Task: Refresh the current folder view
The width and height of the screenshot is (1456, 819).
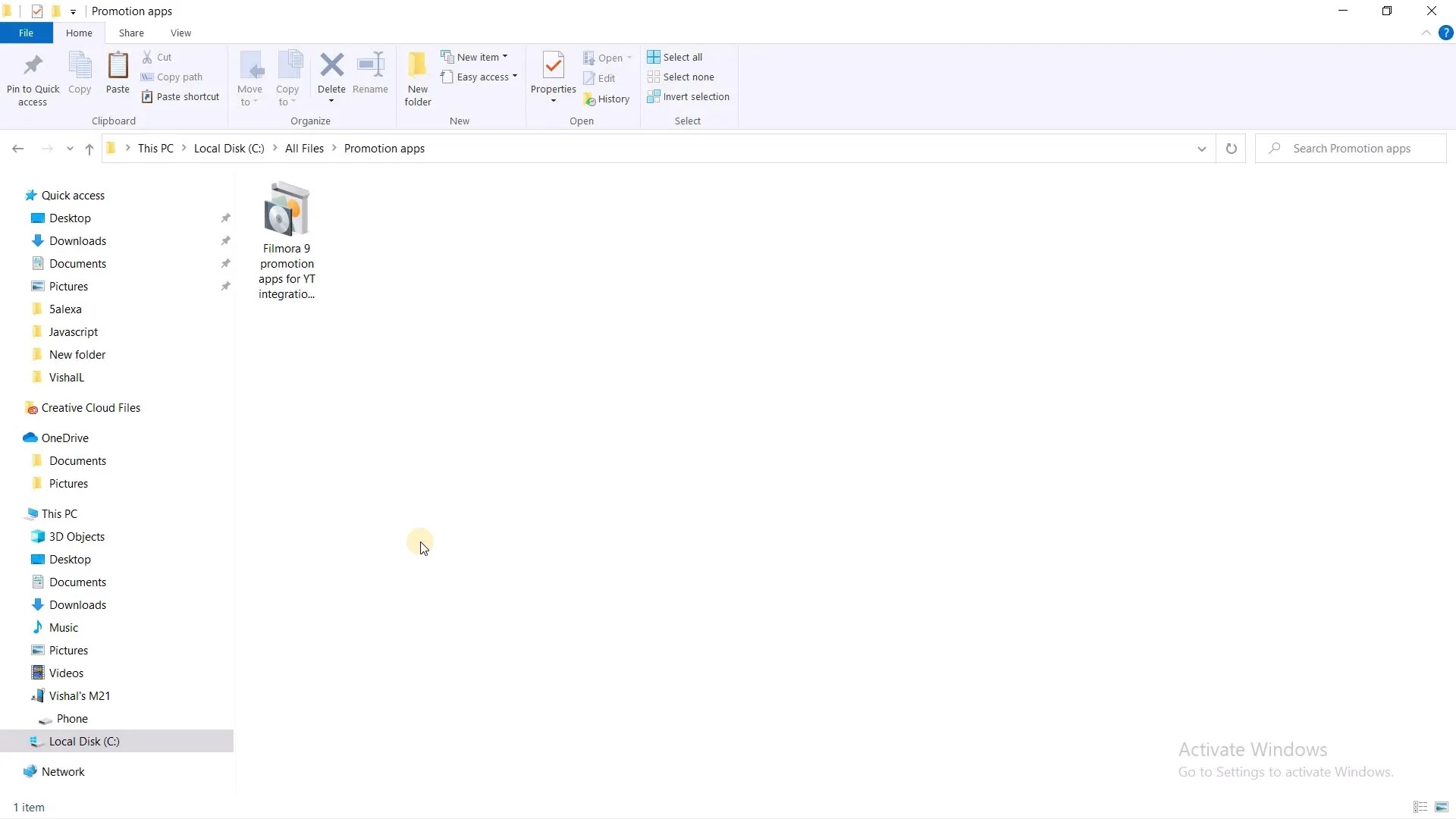Action: click(x=1231, y=149)
